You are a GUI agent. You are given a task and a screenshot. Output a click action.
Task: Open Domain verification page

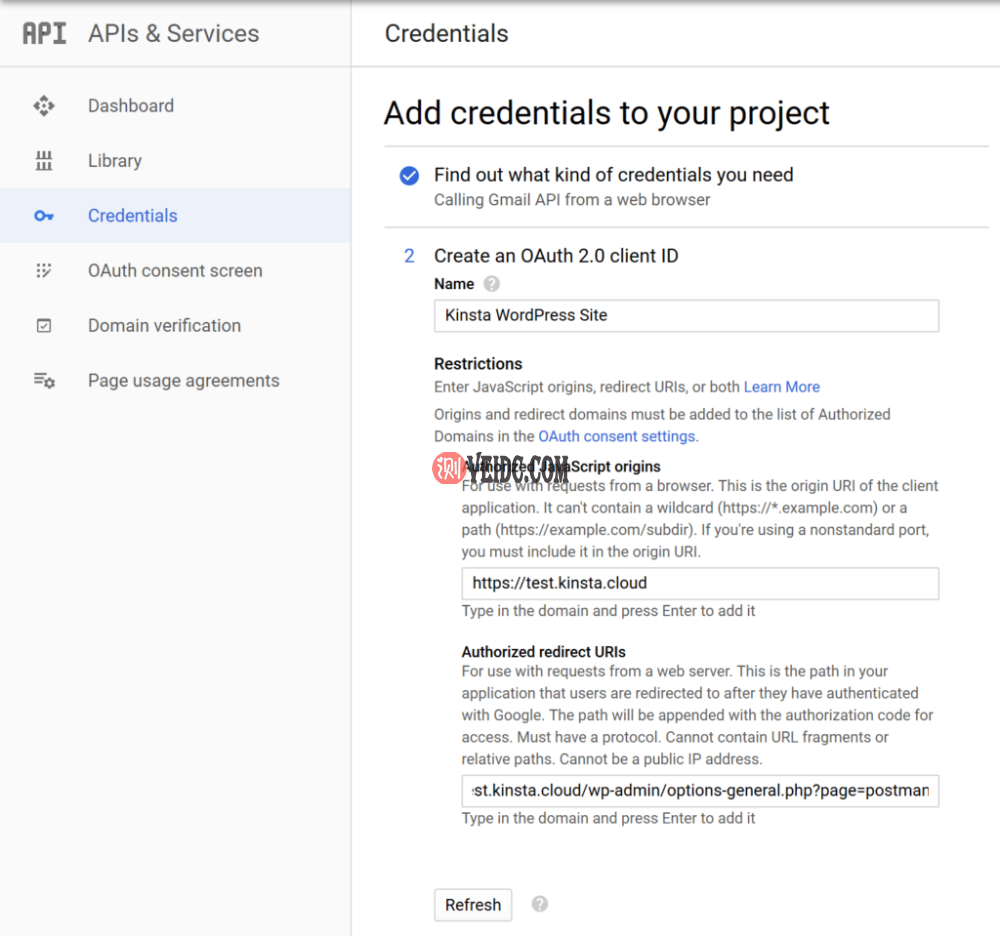pyautogui.click(x=164, y=326)
